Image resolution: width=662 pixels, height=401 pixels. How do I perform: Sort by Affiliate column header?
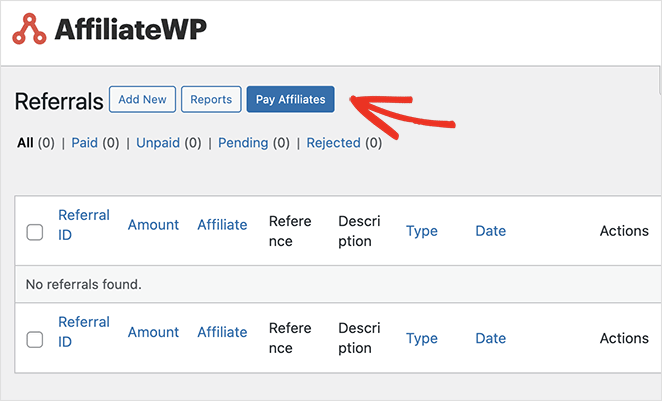tap(222, 225)
